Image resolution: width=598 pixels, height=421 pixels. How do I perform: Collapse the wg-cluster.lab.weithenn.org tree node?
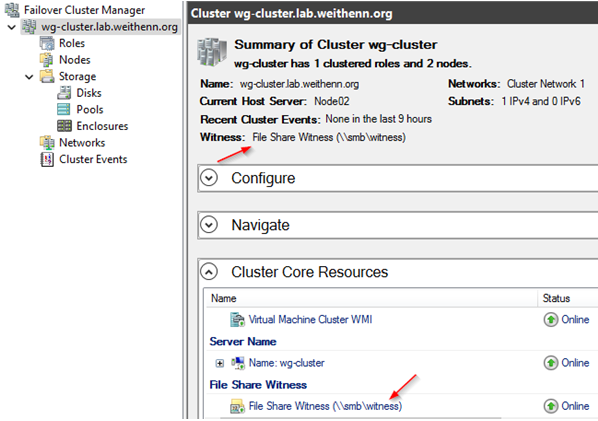coord(12,27)
